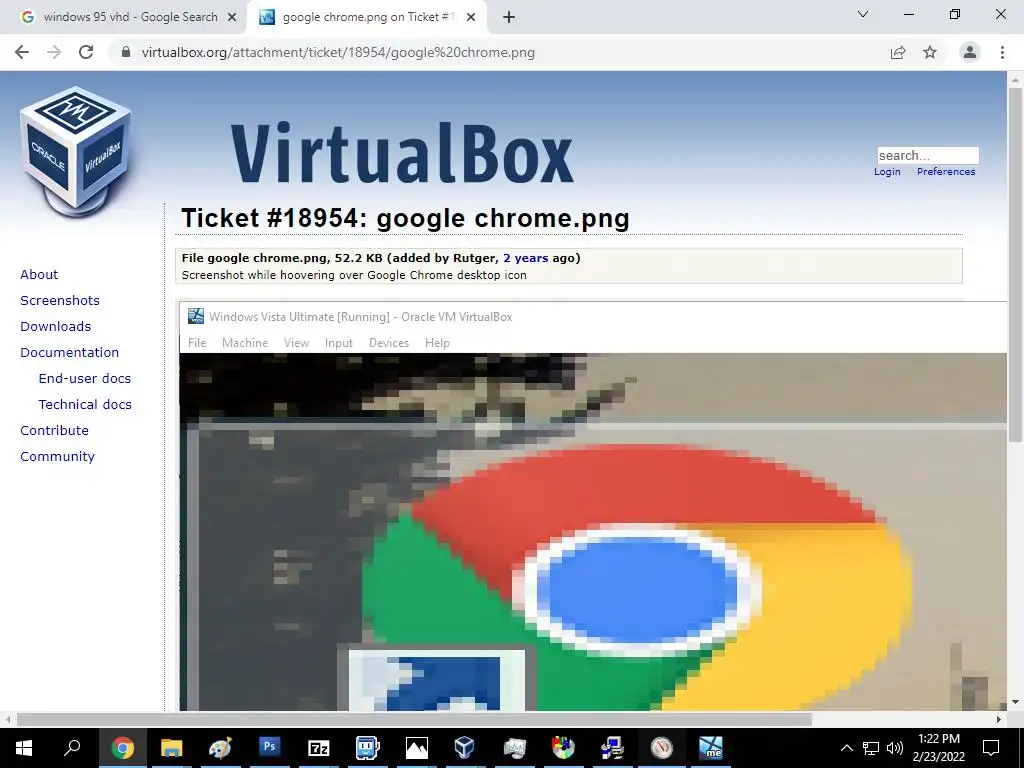Close the 'windows 95 vhd' tab

click(x=232, y=18)
